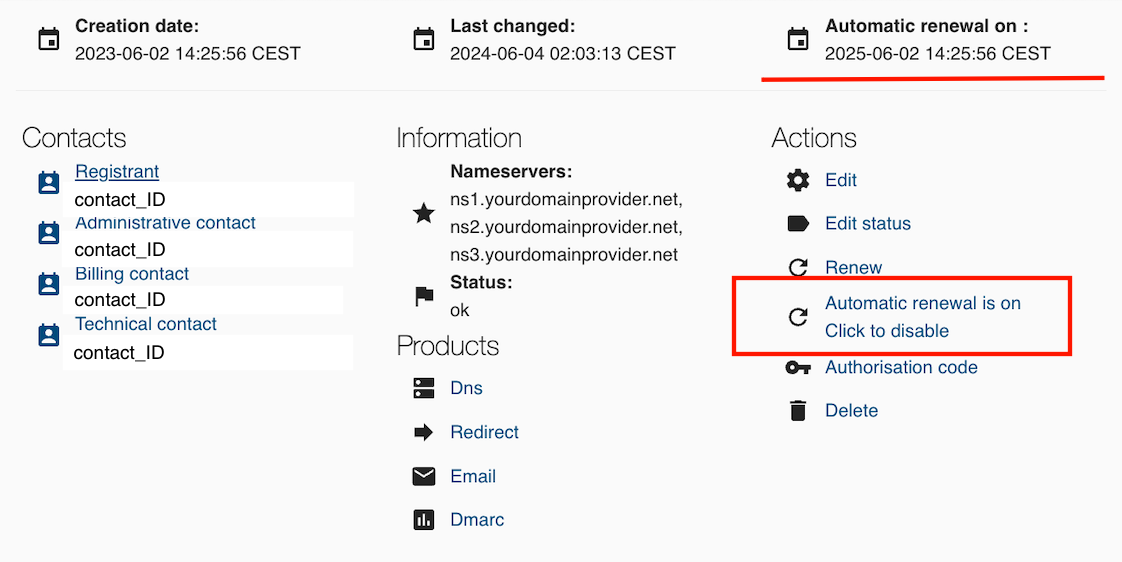Disable automatic renewal via Click to disable

(x=887, y=331)
